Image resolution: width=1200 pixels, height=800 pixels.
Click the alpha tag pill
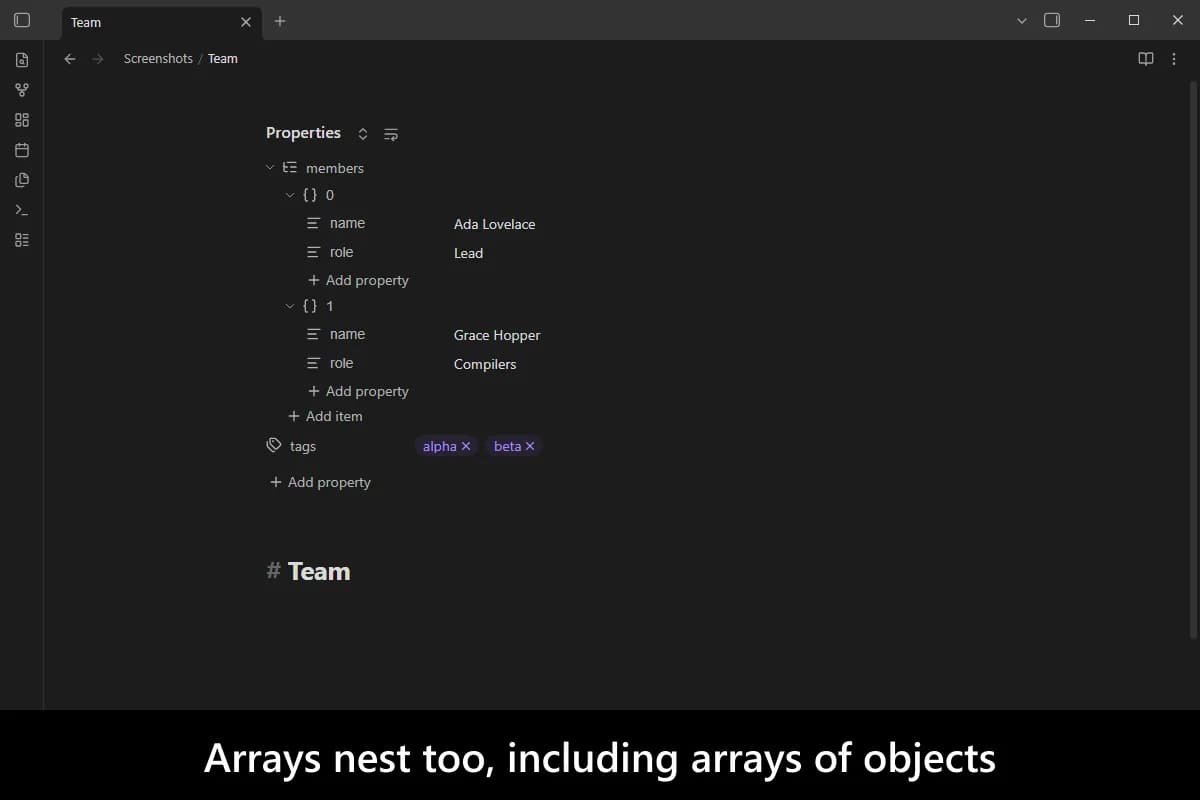[x=447, y=446]
